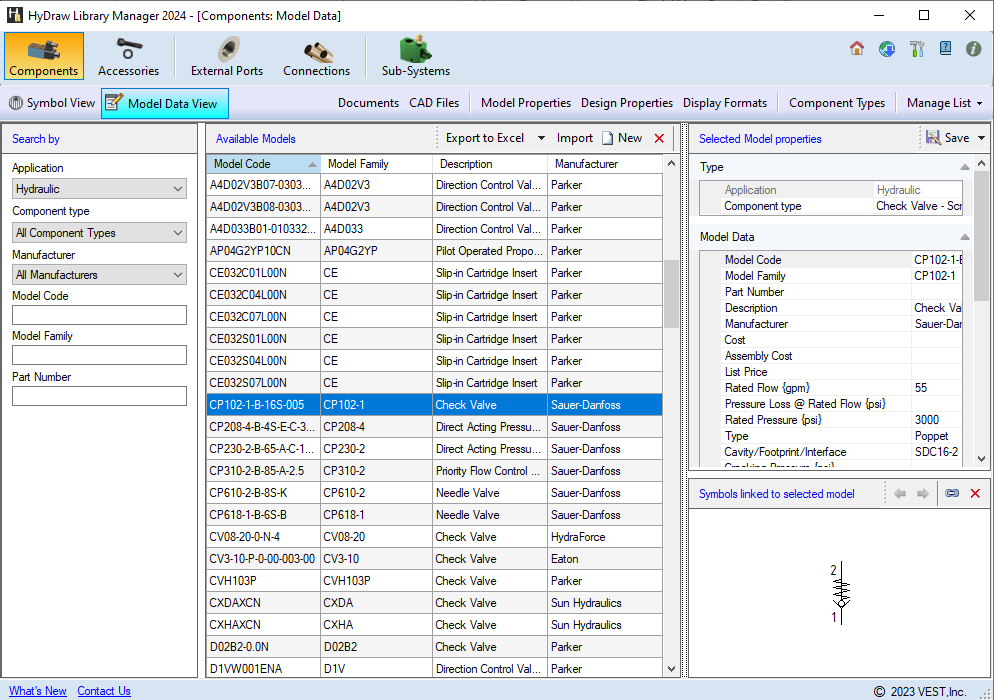Switch to Model Data View
Screen dimensions: 994x700
tap(166, 102)
